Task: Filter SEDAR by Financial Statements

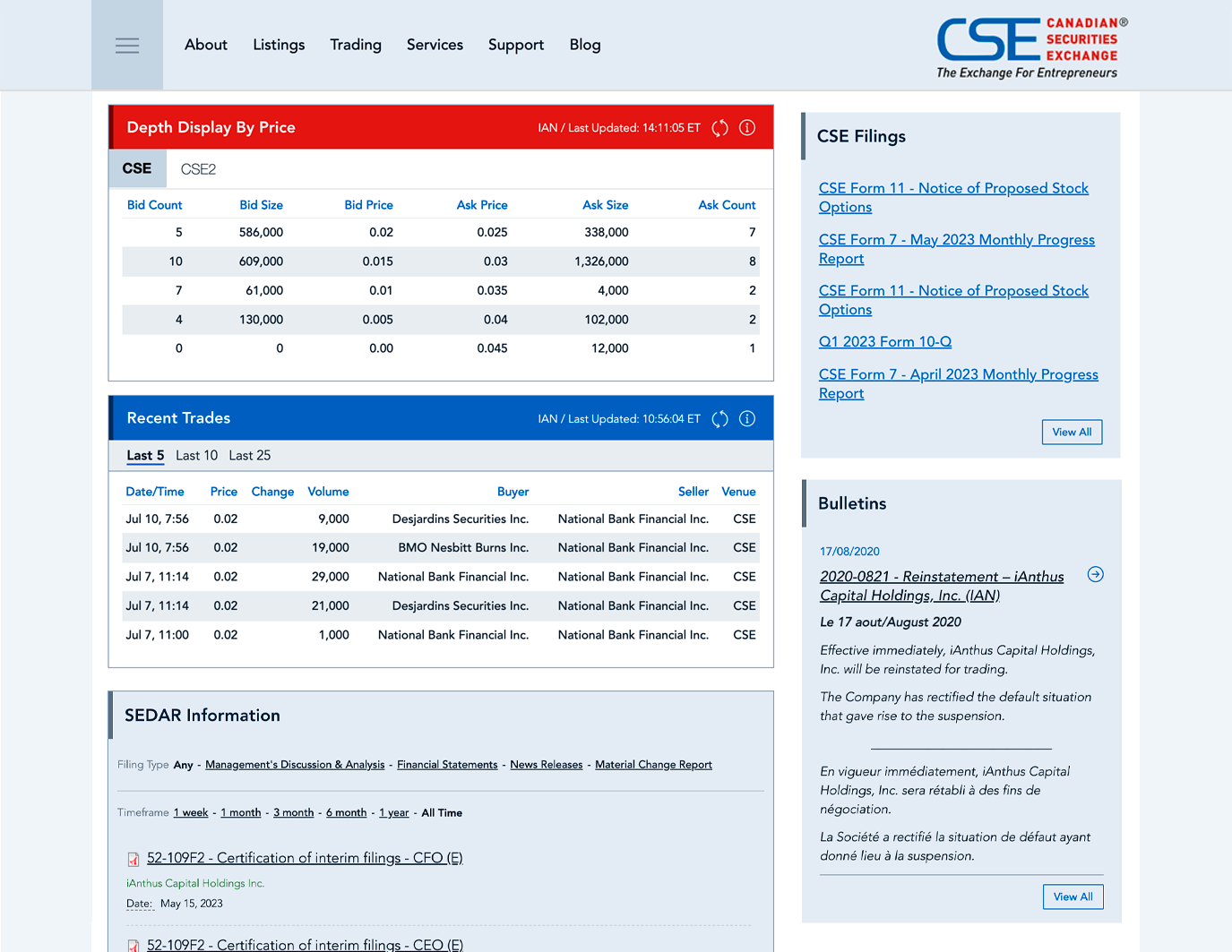Action: pyautogui.click(x=447, y=765)
